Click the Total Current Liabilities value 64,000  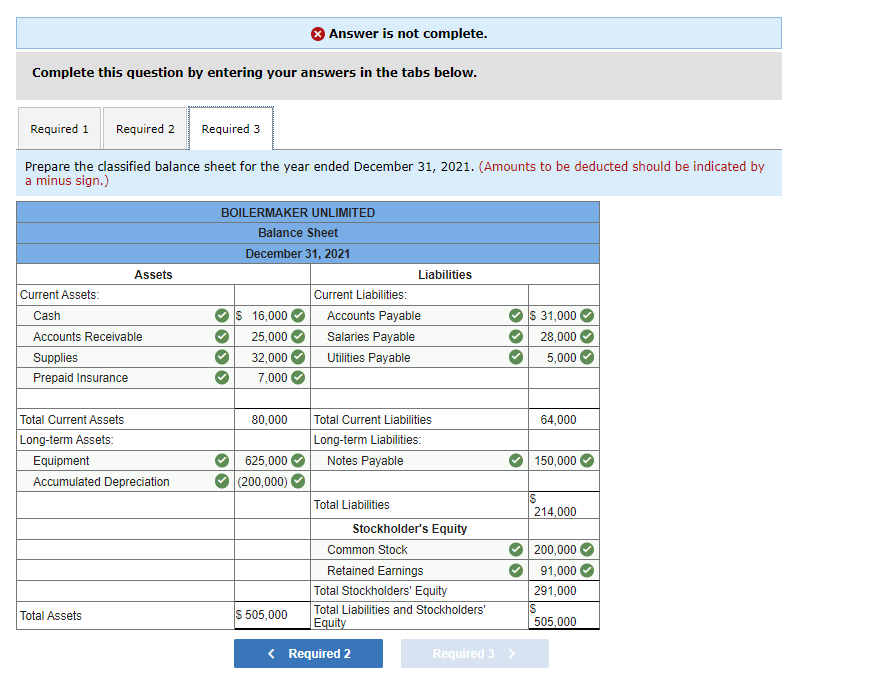click(558, 420)
